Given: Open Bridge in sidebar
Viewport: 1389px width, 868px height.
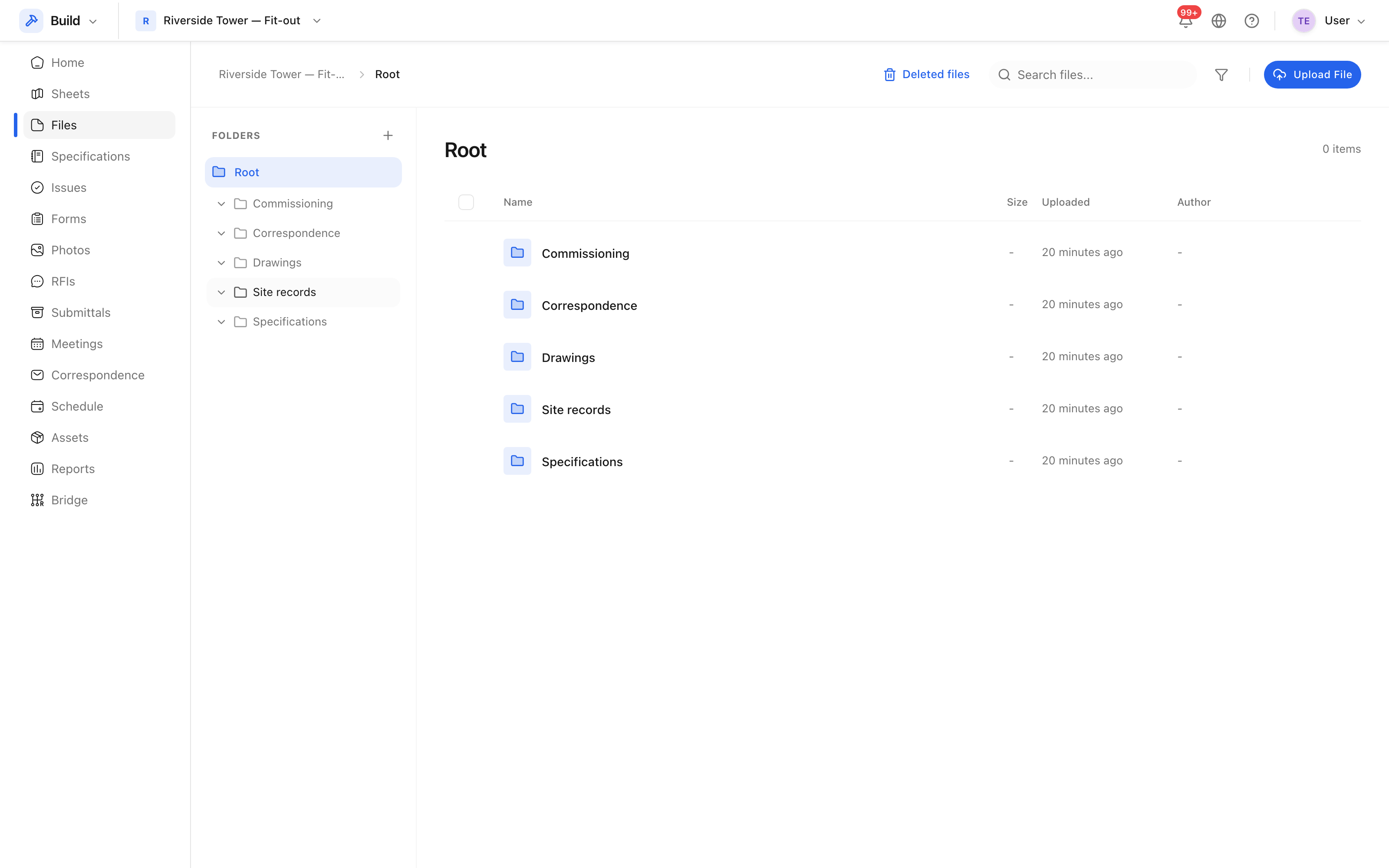Looking at the screenshot, I should click(99, 500).
